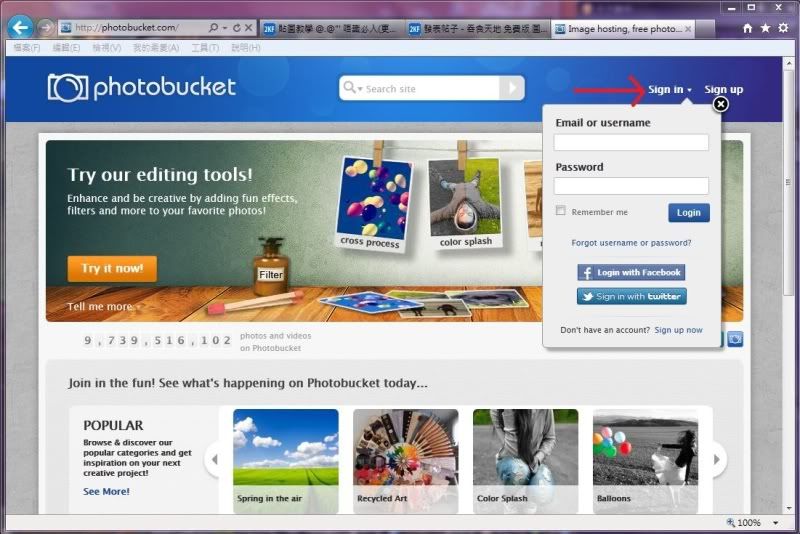The width and height of the screenshot is (800, 534).
Task: Click the Login button
Action: coord(689,213)
